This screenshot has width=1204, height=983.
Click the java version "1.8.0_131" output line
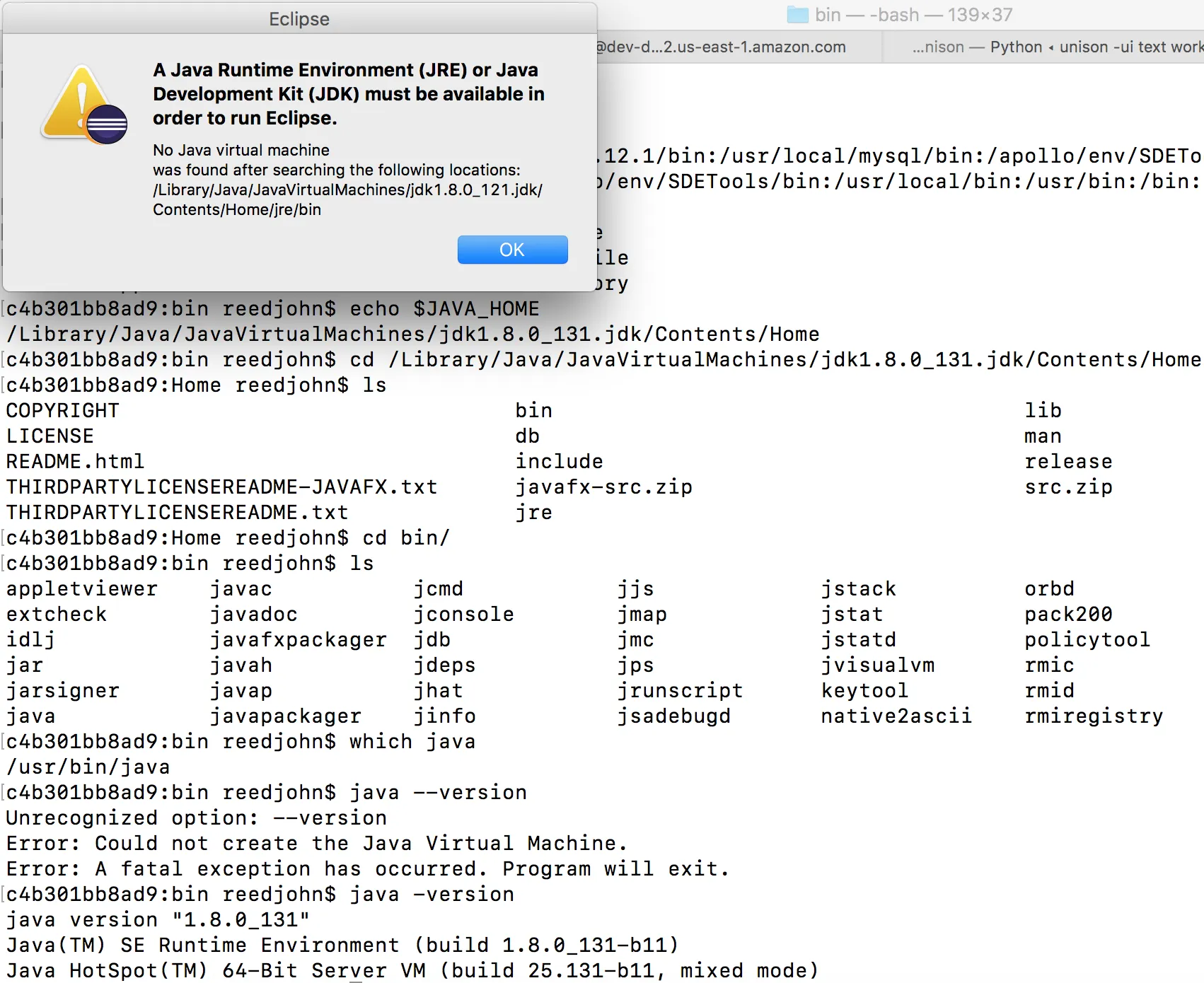point(158,920)
